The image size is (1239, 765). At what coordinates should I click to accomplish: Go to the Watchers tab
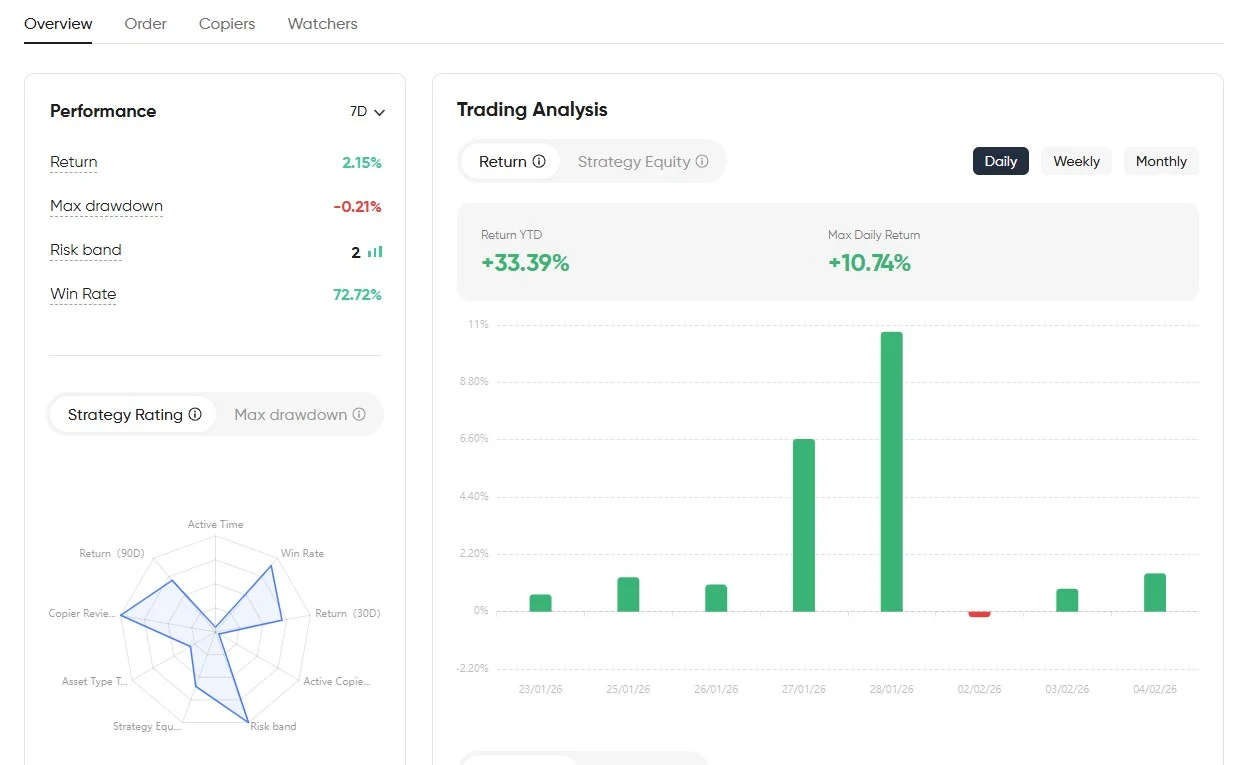pos(322,23)
